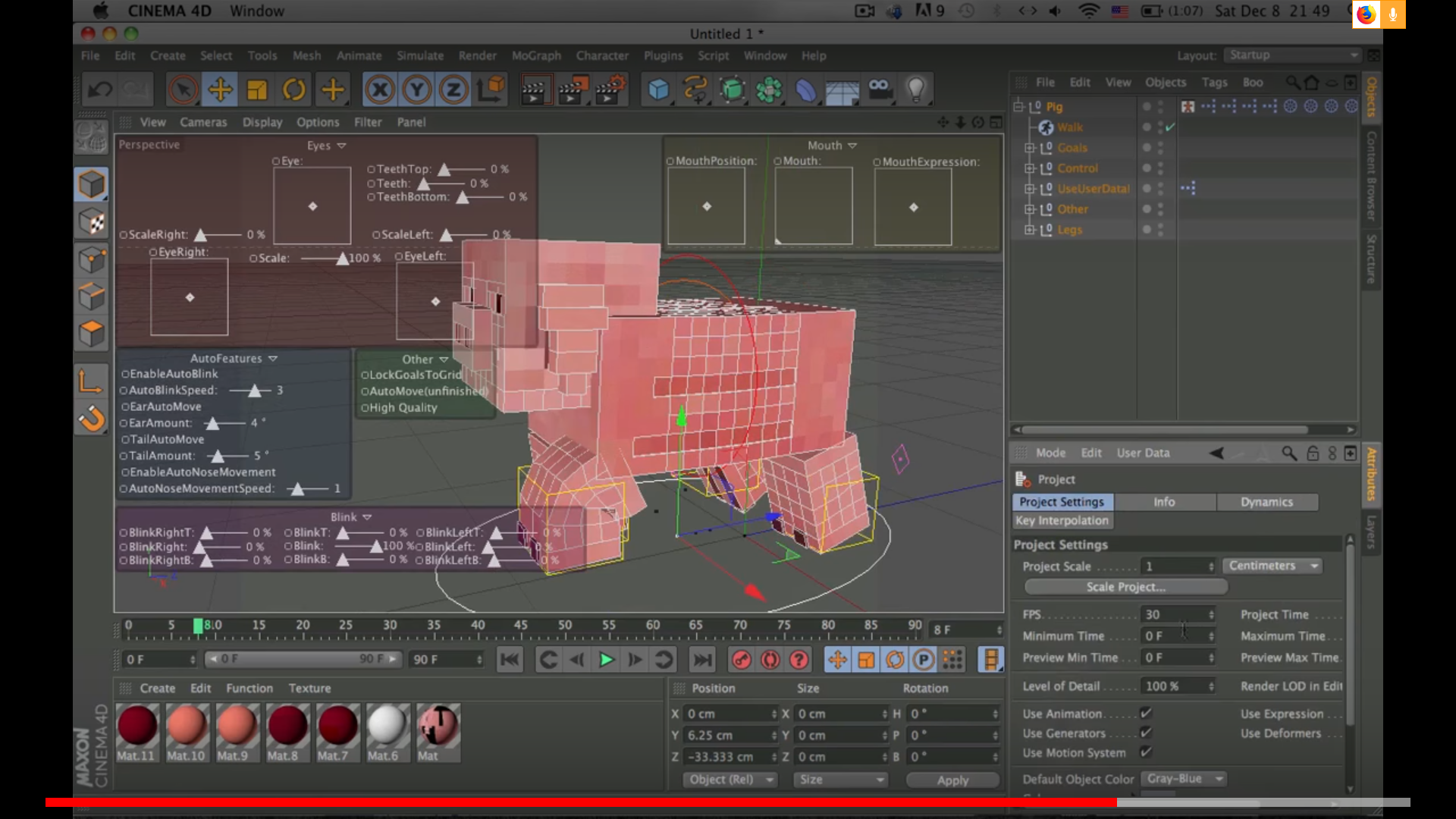
Task: Select Polygons mode icon
Action: tap(92, 334)
